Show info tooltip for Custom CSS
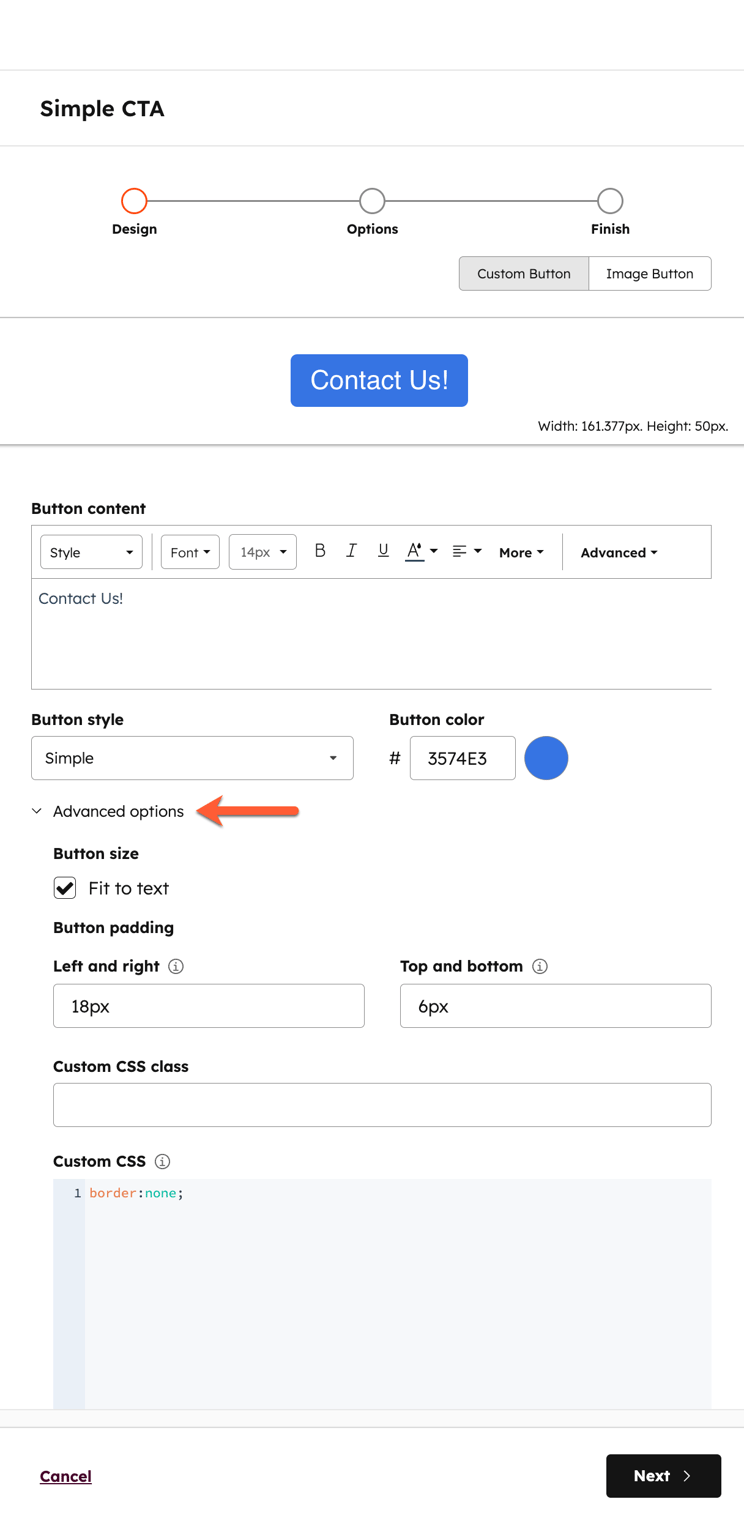This screenshot has width=744, height=1521. coord(162,1161)
